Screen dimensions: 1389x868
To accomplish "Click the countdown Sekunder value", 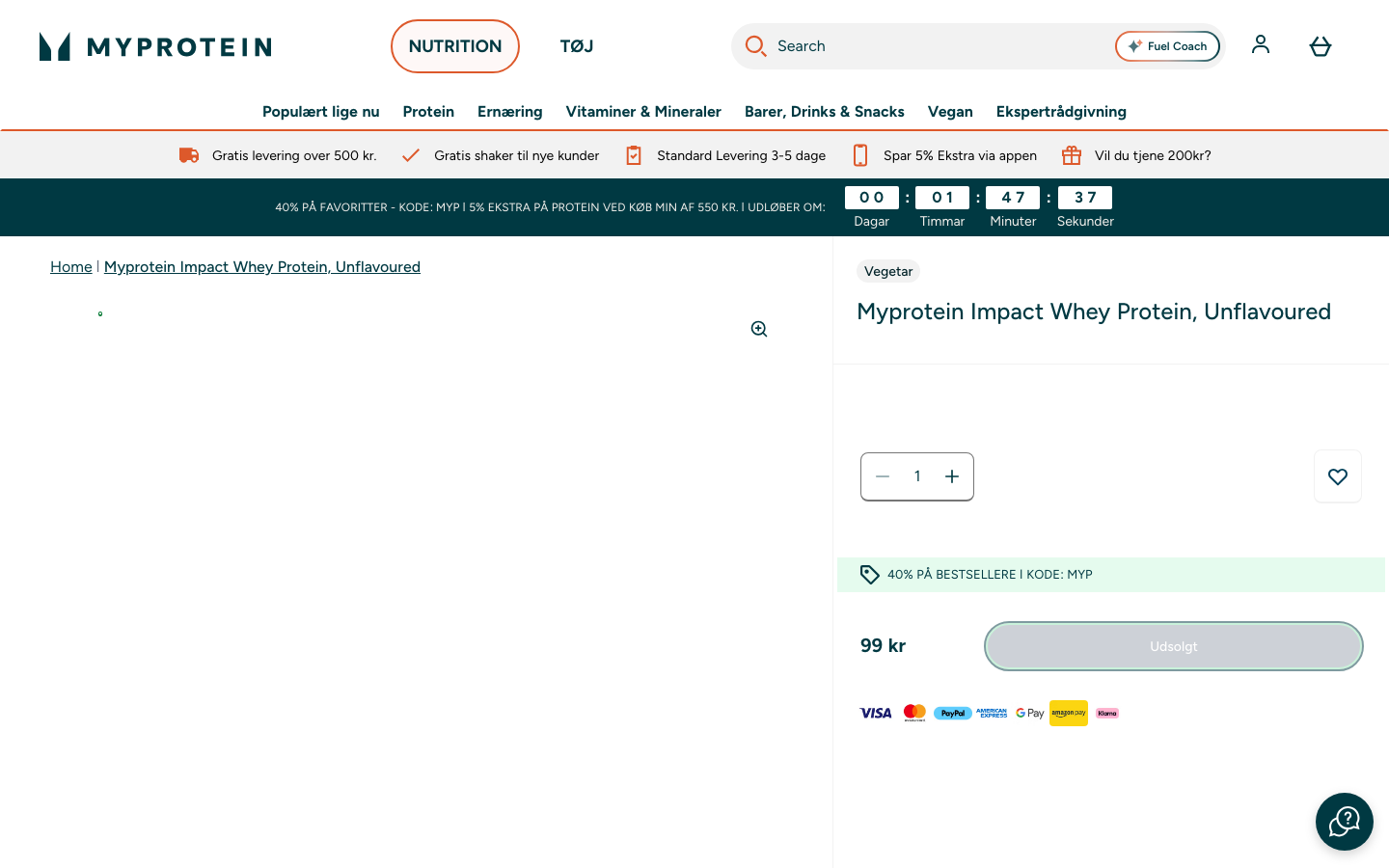I will (1085, 198).
